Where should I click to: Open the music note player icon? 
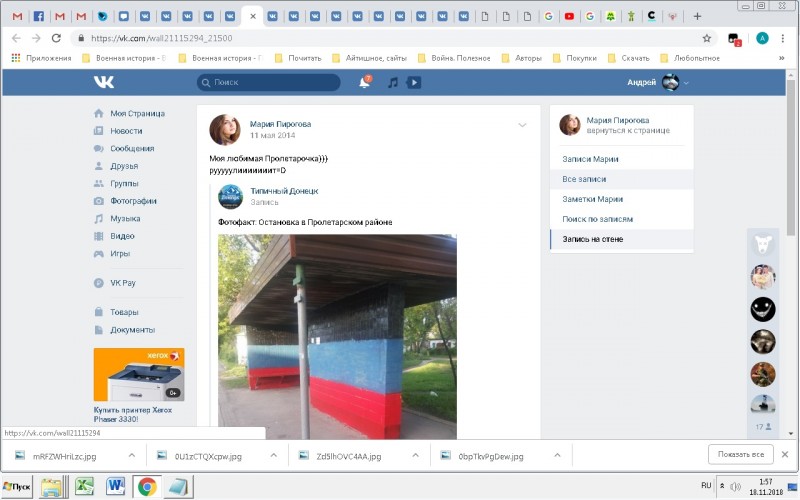coord(393,82)
